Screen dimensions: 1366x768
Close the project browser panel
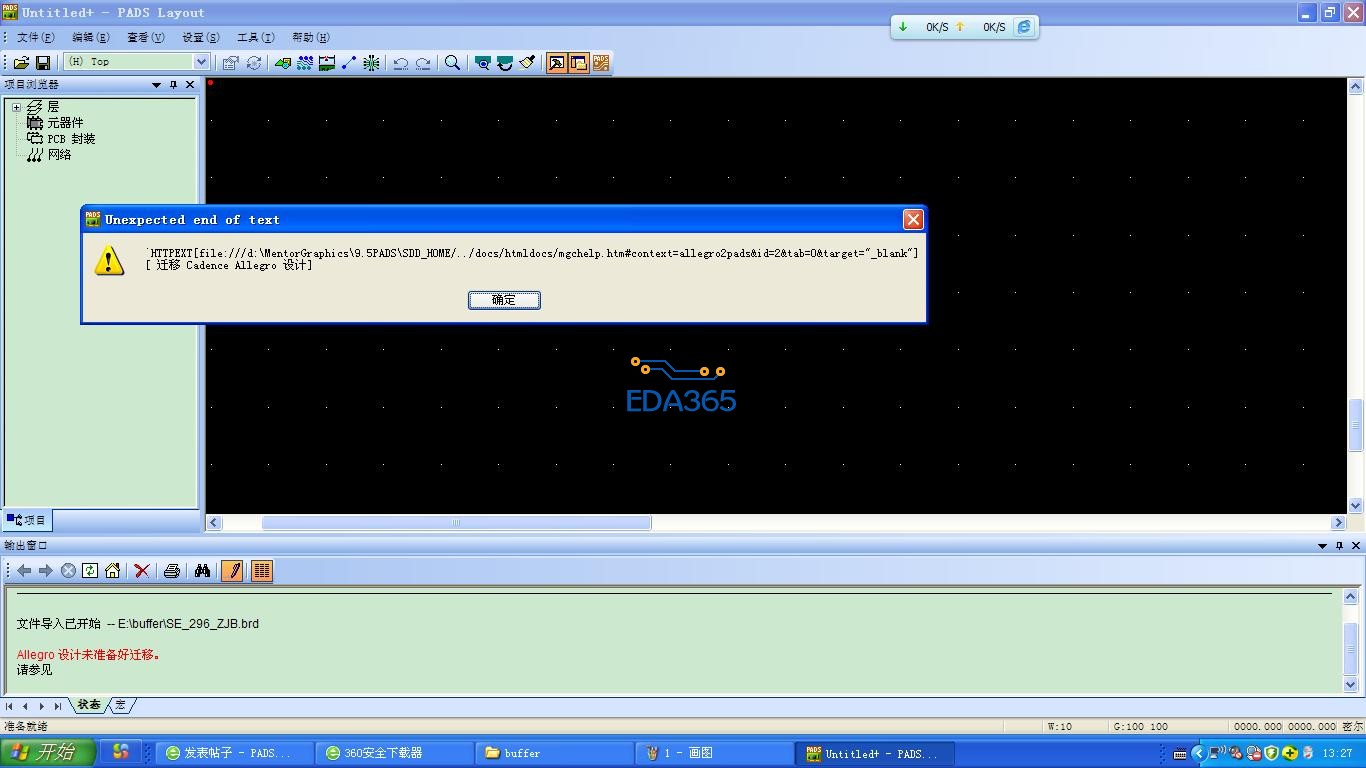(190, 85)
